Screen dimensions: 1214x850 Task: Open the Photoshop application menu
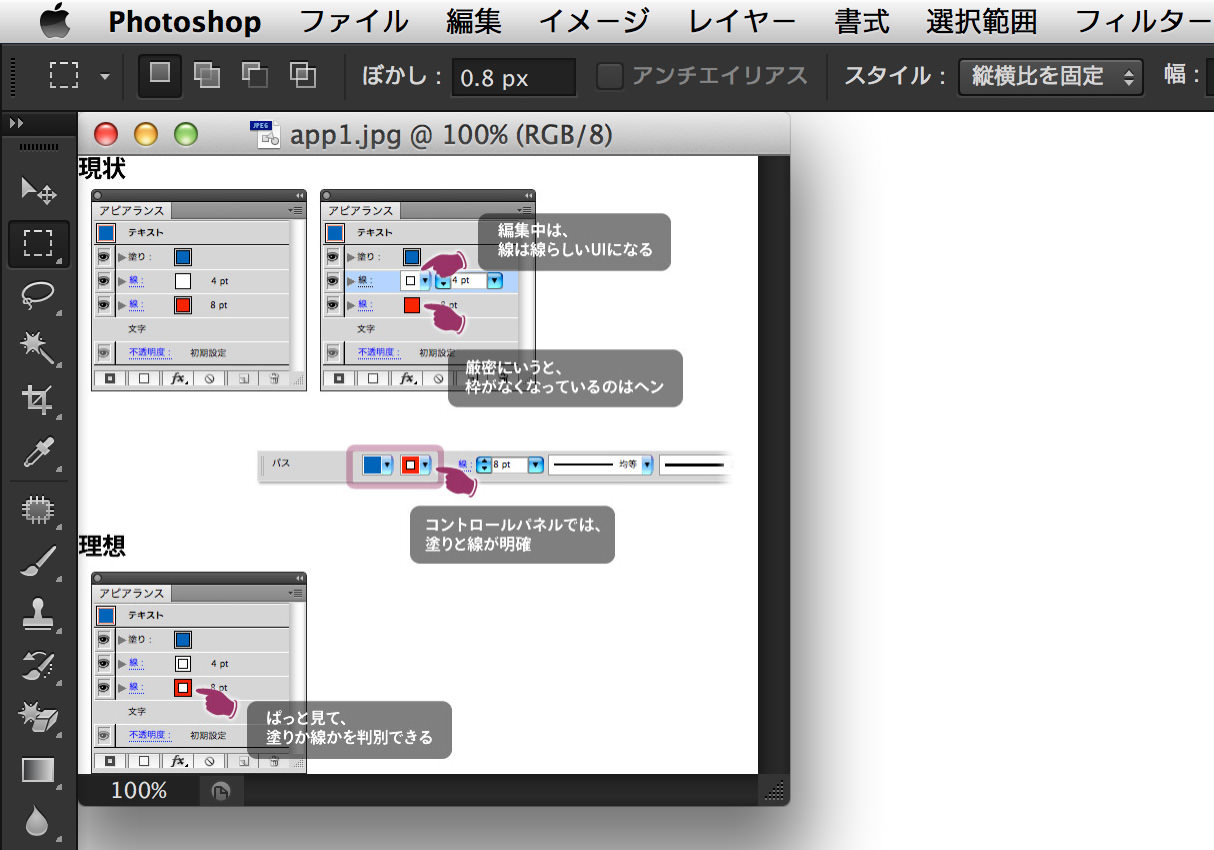(x=185, y=21)
